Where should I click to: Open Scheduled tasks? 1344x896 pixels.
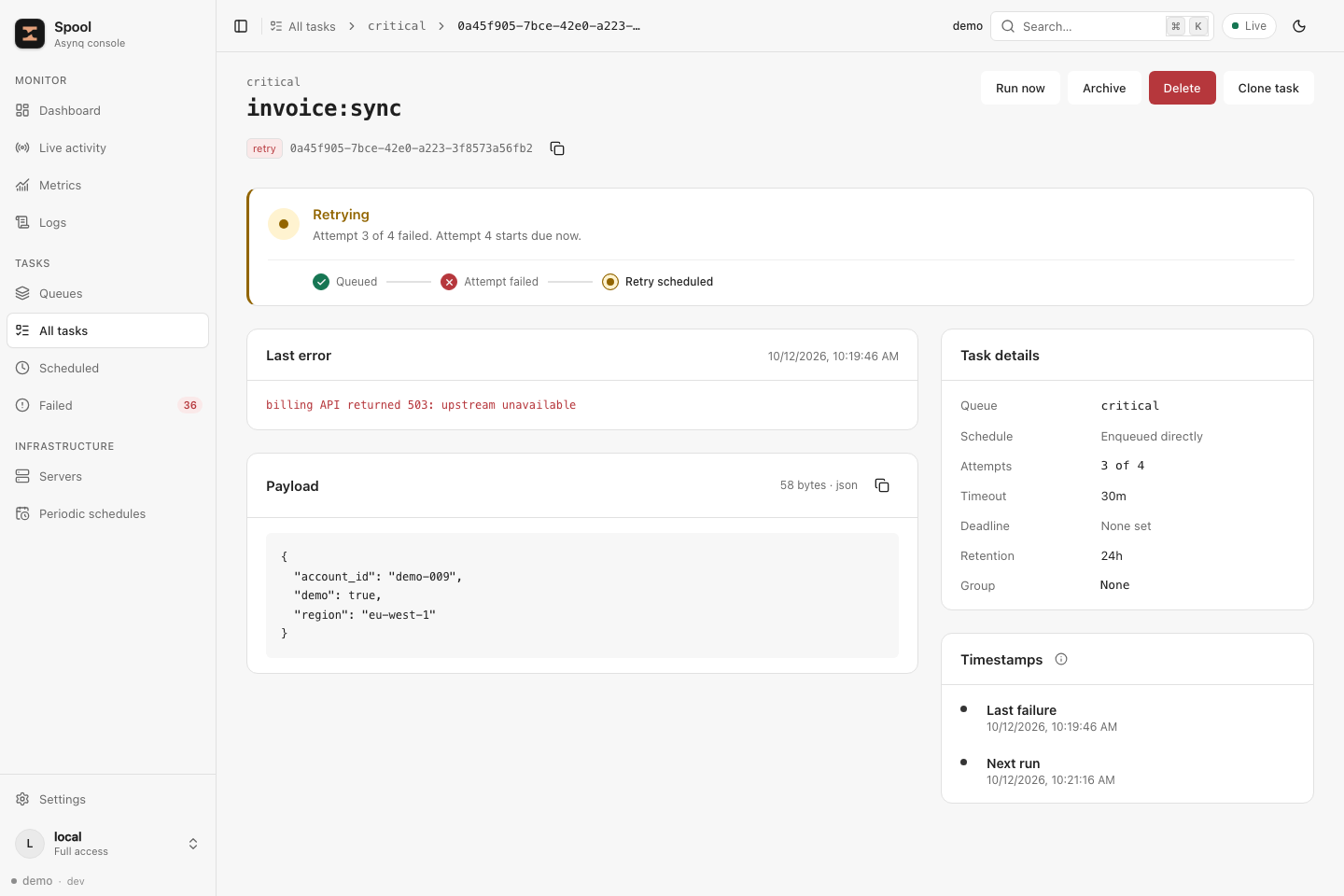point(108,368)
